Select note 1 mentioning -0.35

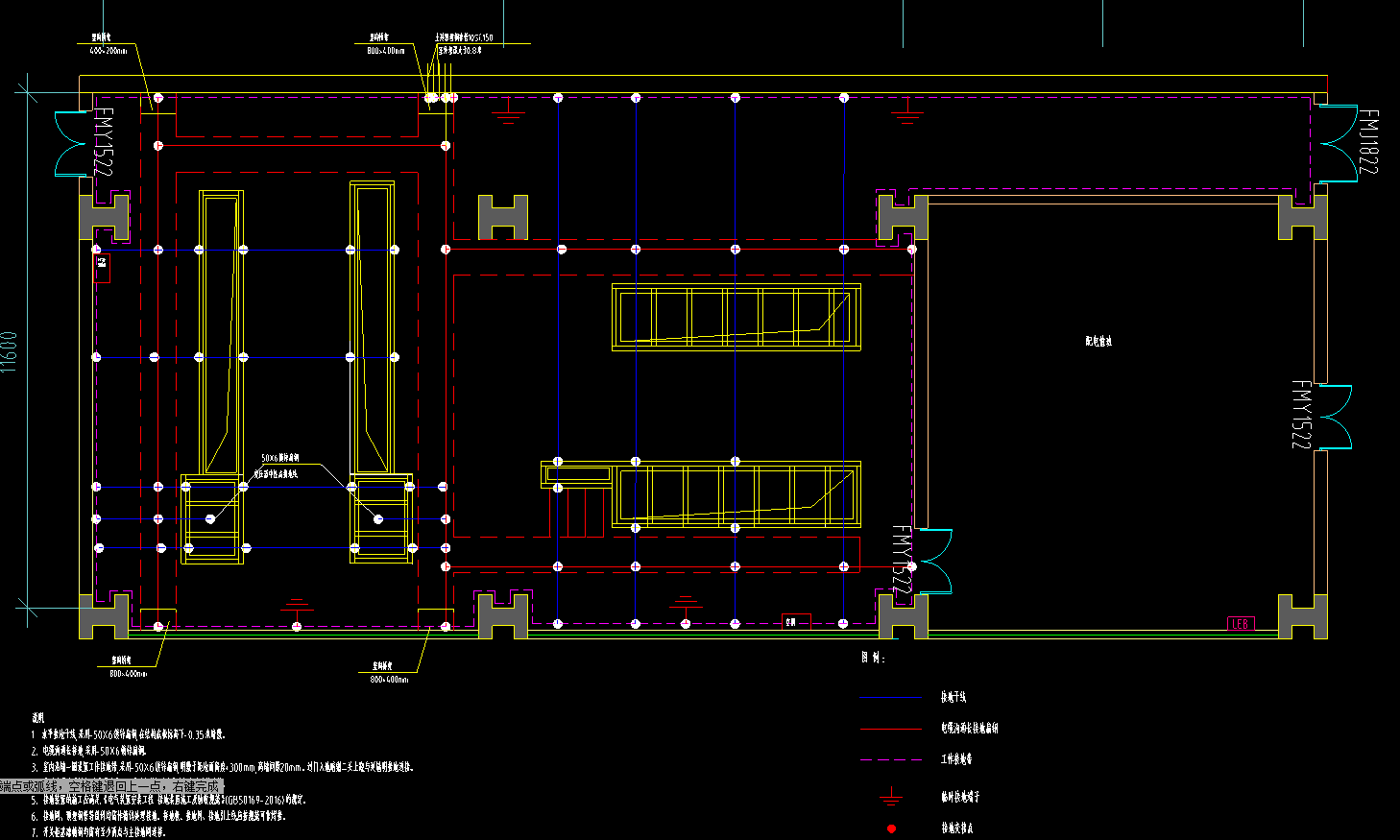[129, 734]
